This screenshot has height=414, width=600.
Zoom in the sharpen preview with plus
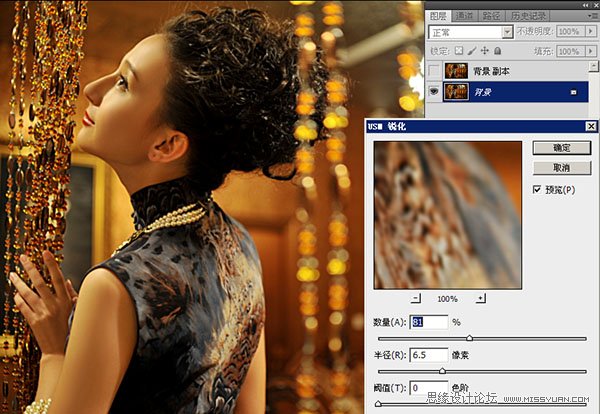(480, 298)
